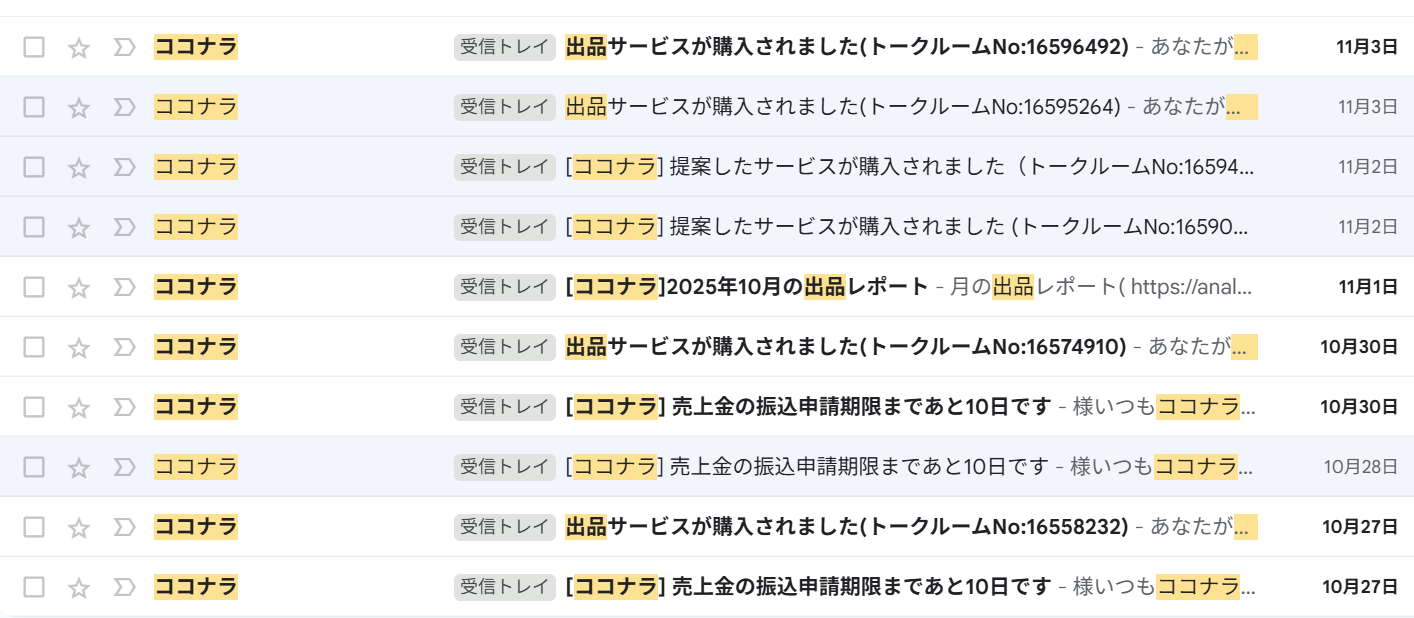Image resolution: width=1414 pixels, height=618 pixels.
Task: Star the 2025年10月の出品レポート email
Action: (x=79, y=287)
